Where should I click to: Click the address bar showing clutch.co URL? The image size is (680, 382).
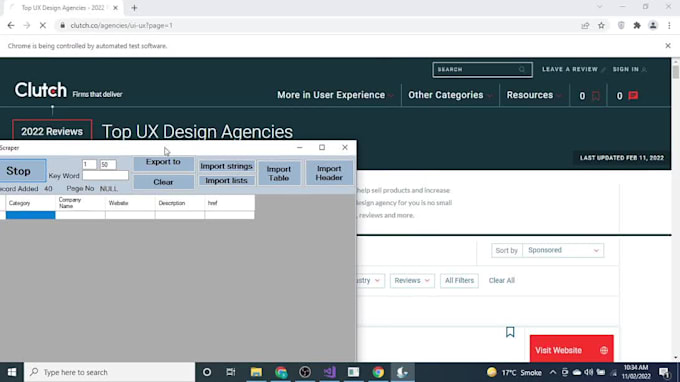(317, 26)
